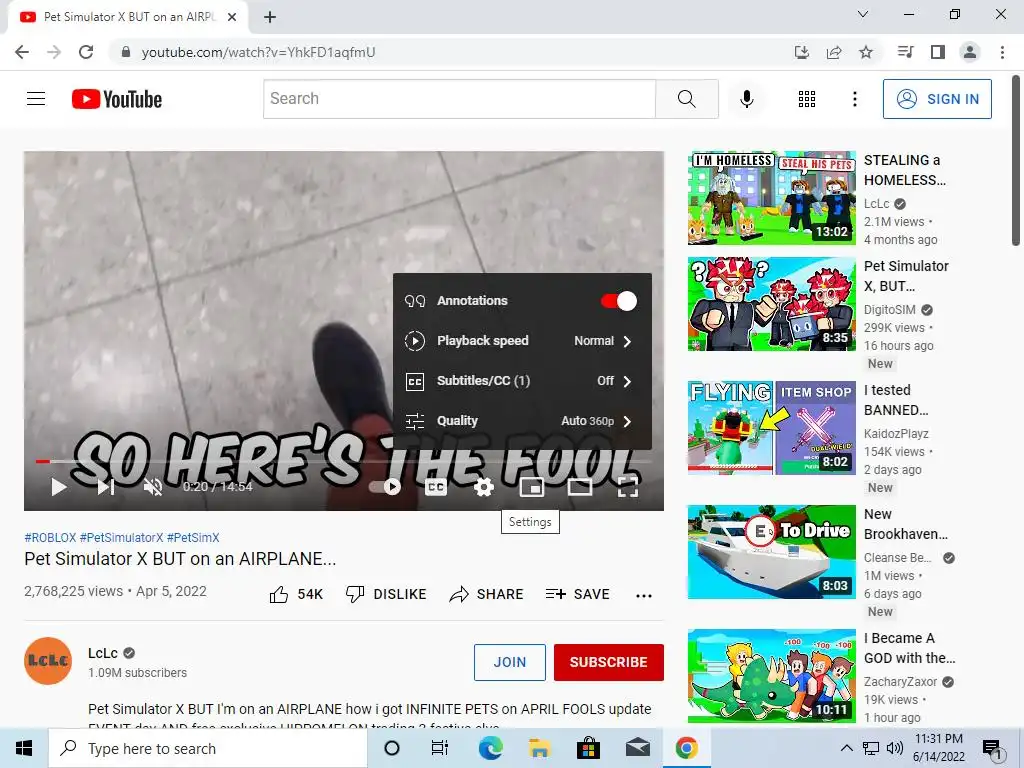This screenshot has height=768, width=1024.
Task: Click the DISLIKE thumbs down button
Action: pyautogui.click(x=386, y=594)
